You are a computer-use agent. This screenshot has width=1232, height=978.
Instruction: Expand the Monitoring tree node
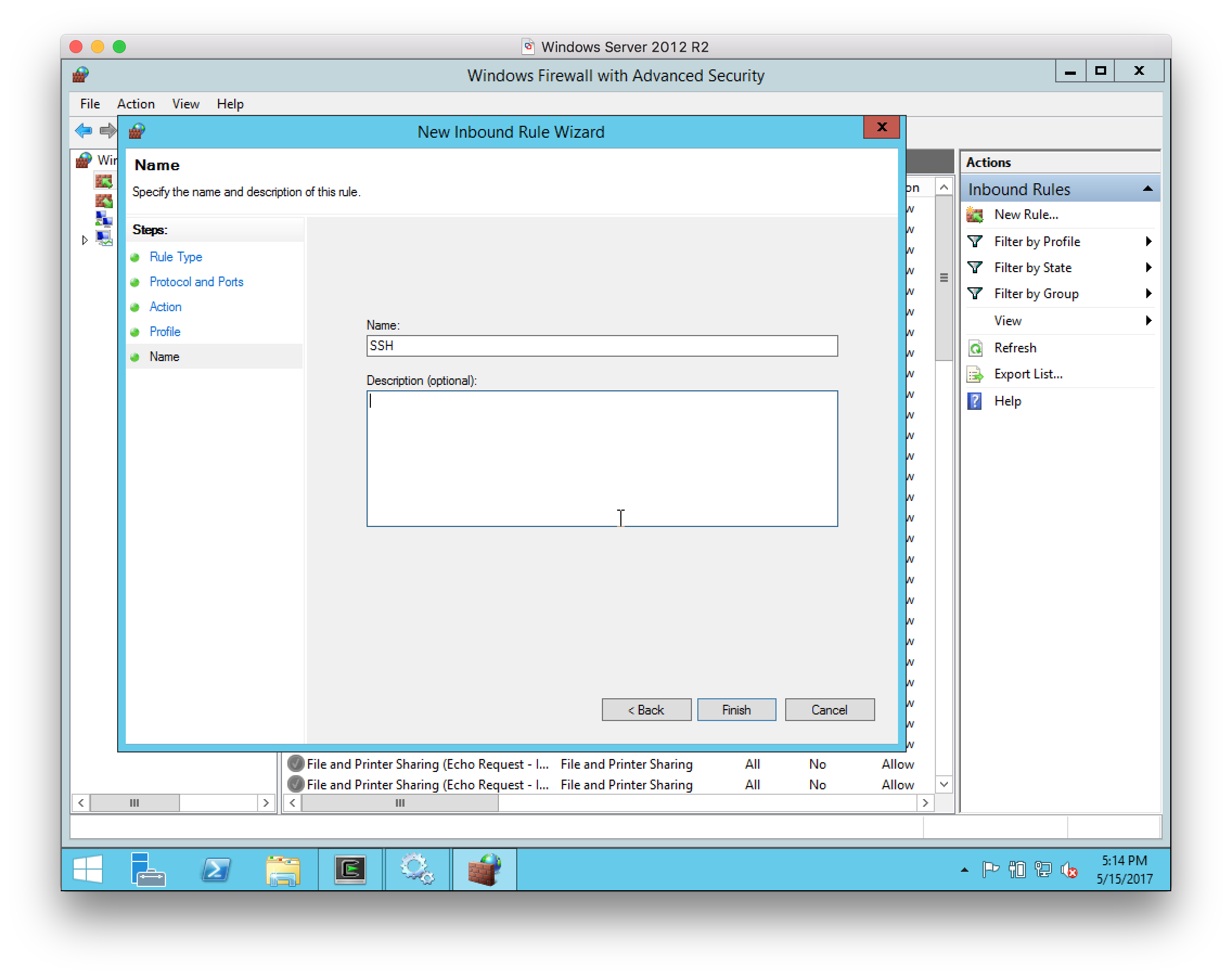[x=85, y=240]
